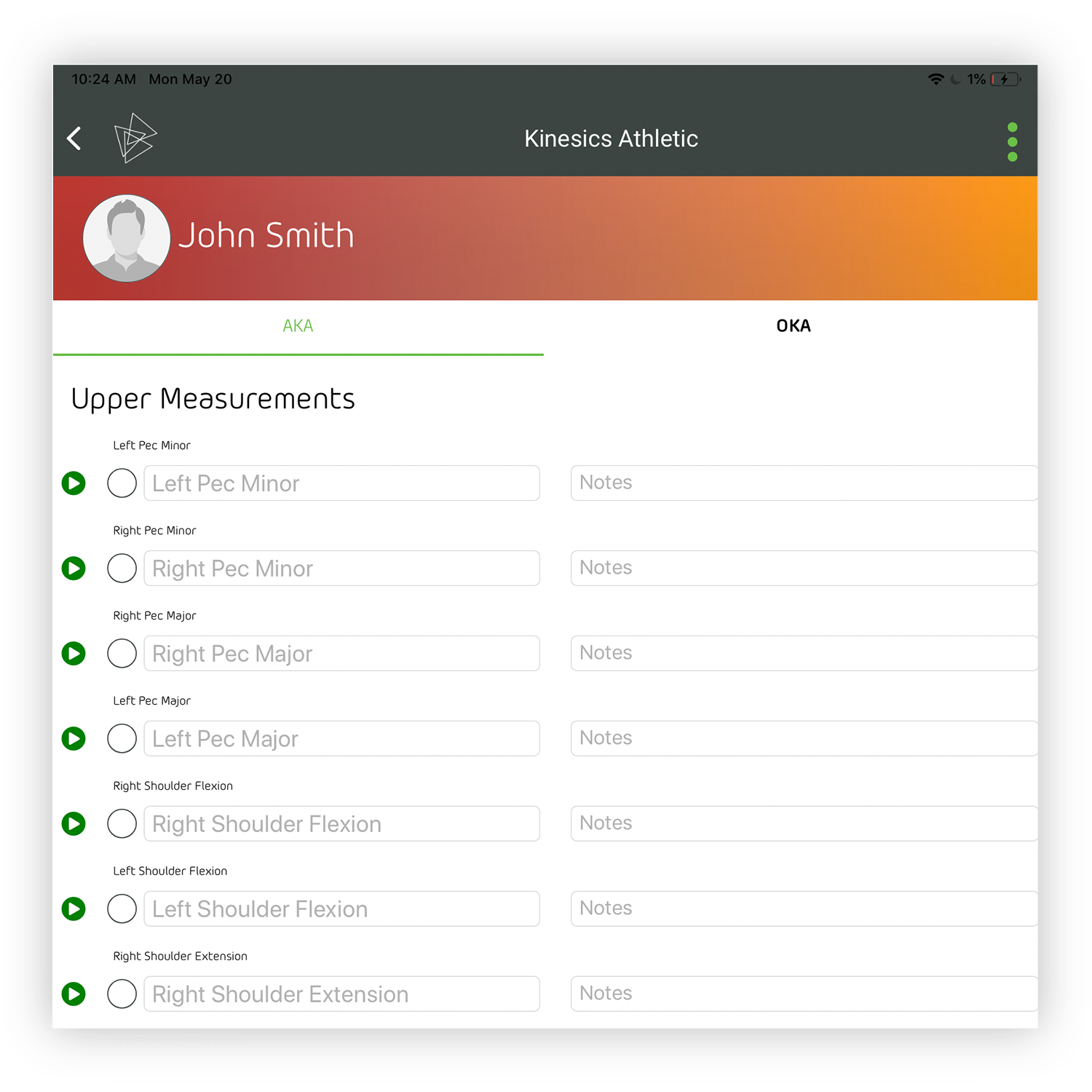This screenshot has height=1092, width=1092.
Task: Select the Left Pec Minor radio circle
Action: point(122,483)
